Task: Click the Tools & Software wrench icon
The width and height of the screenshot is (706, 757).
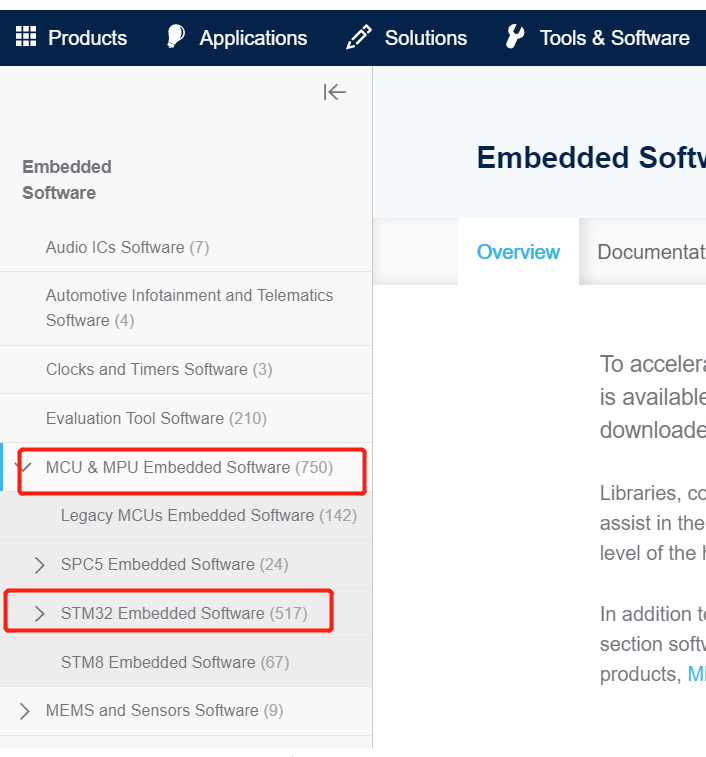Action: [515, 37]
